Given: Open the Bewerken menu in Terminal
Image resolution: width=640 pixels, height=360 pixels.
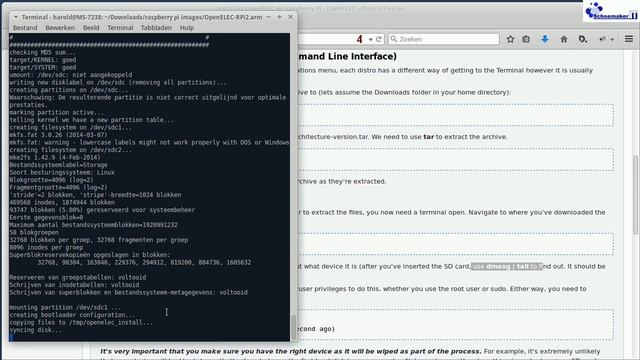Looking at the screenshot, I should coord(60,28).
